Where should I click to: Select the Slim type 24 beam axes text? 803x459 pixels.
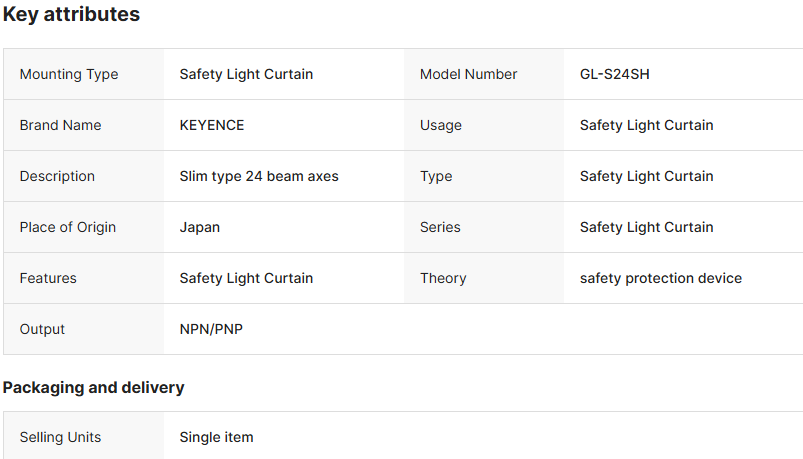[x=259, y=176]
